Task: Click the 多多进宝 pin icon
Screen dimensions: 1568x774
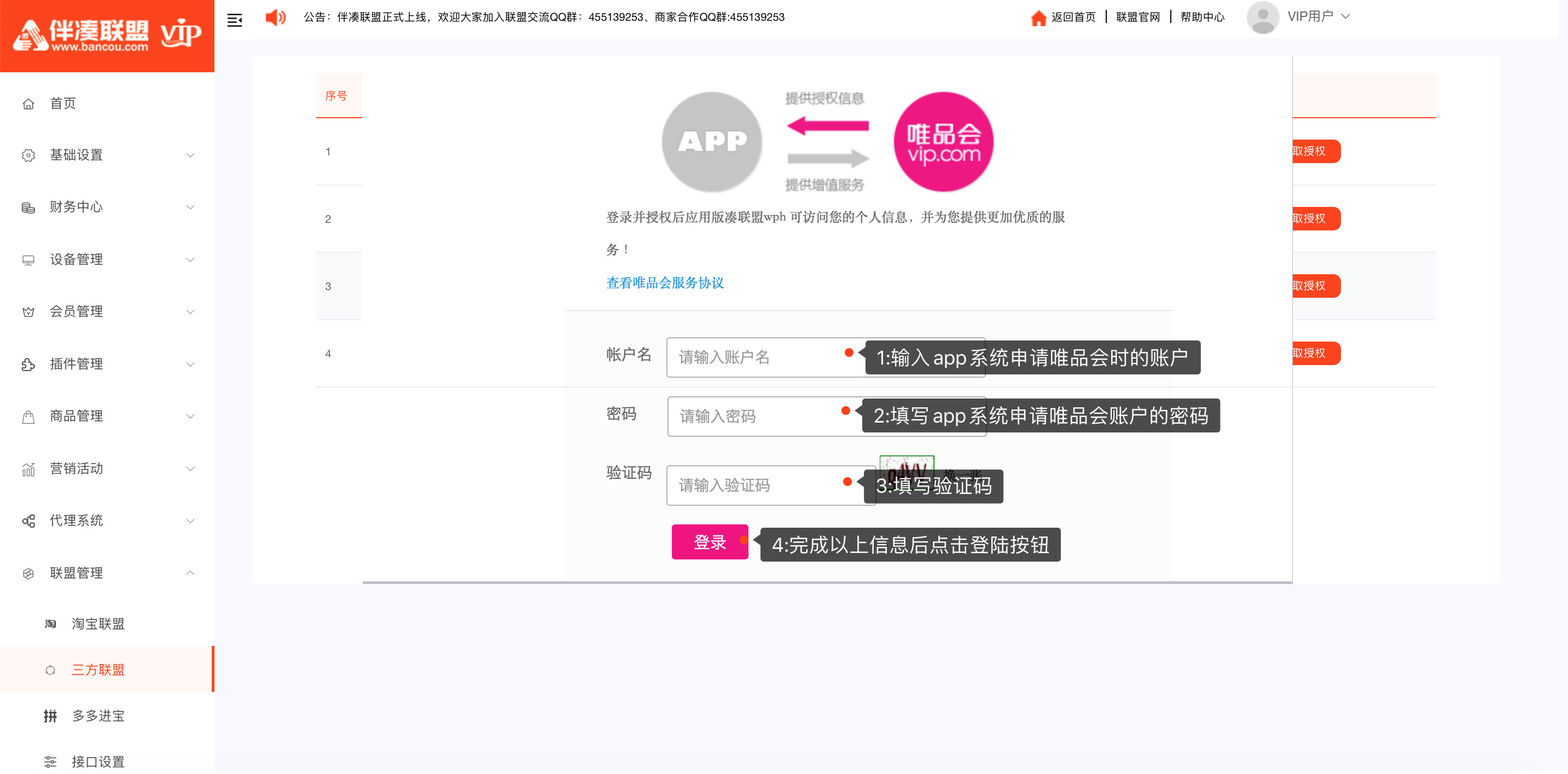Action: click(50, 715)
